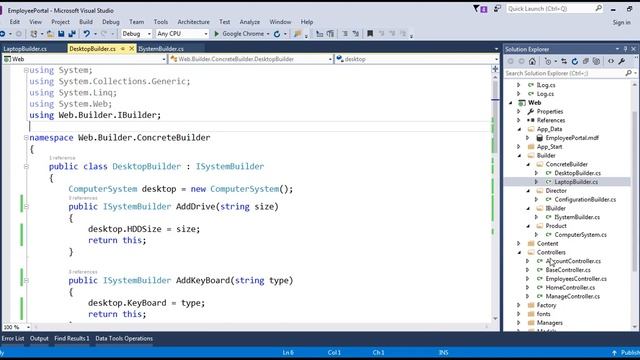Refresh the Solution Explorer tree
This screenshot has height=360, width=640.
click(x=574, y=61)
